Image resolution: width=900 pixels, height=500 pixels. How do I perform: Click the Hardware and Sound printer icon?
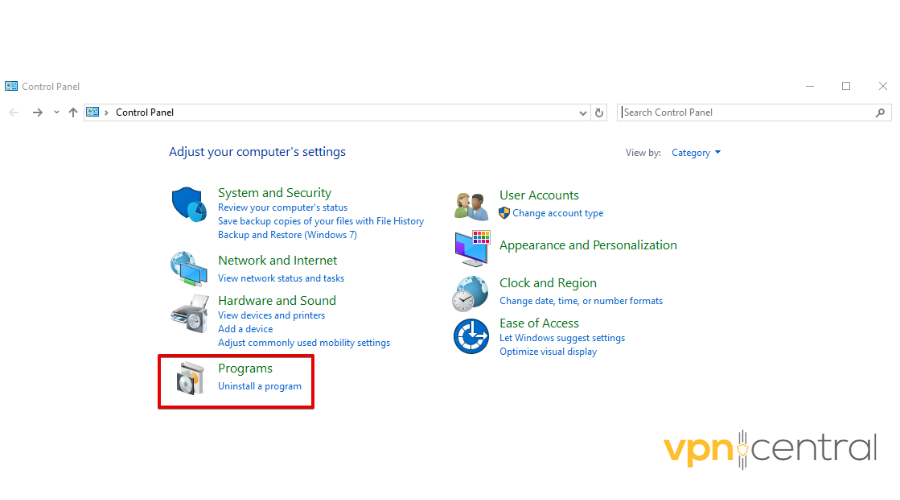(189, 314)
